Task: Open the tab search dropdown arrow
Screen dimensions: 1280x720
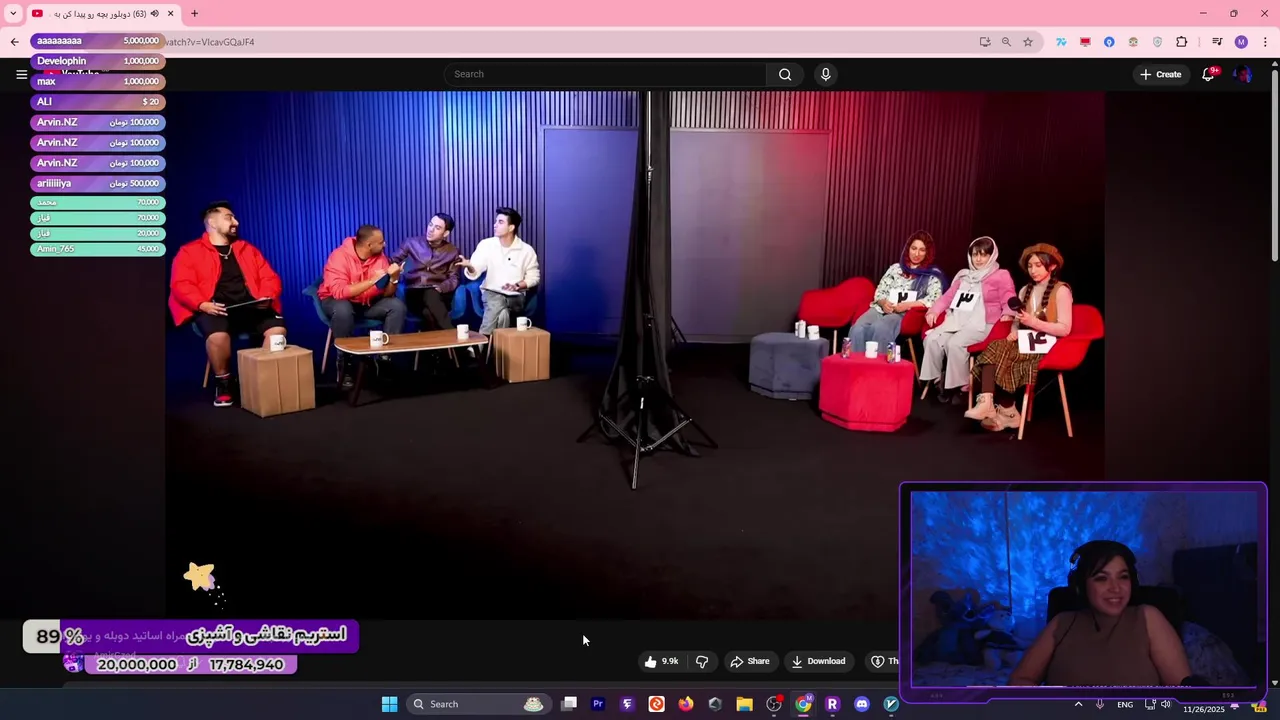Action: pyautogui.click(x=13, y=14)
